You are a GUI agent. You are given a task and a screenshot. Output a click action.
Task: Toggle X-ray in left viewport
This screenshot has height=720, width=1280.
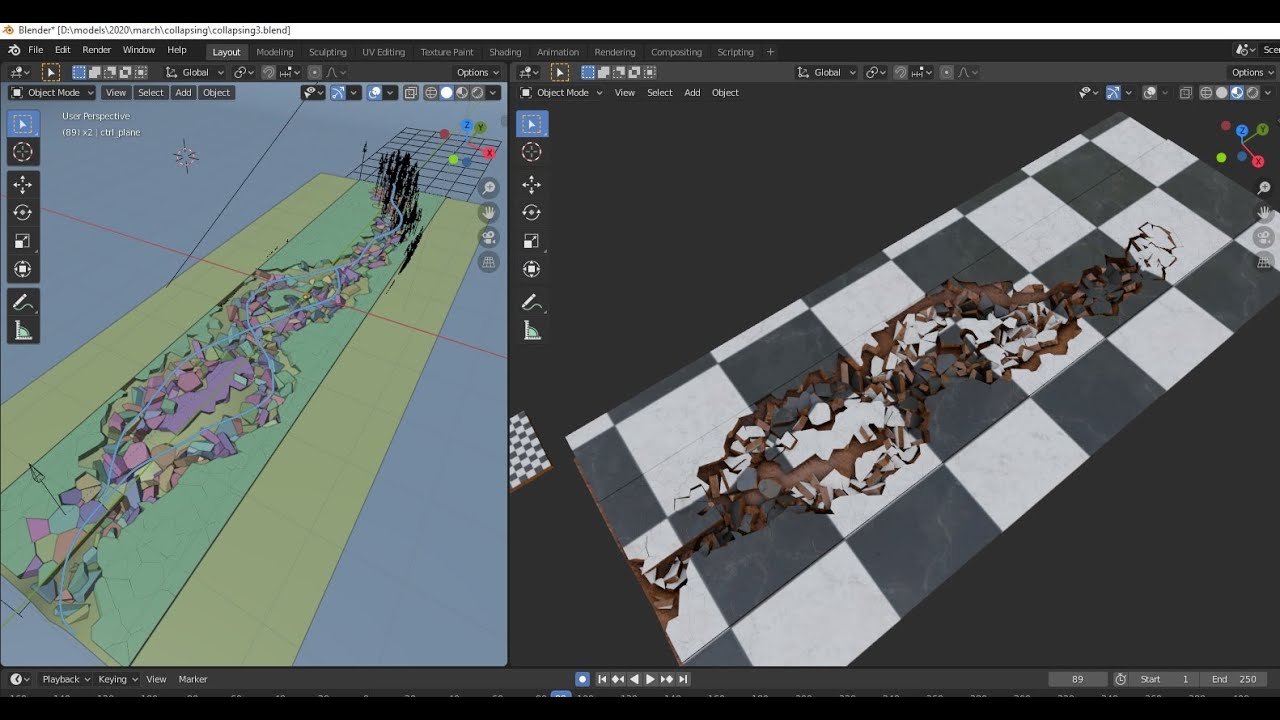coord(411,92)
